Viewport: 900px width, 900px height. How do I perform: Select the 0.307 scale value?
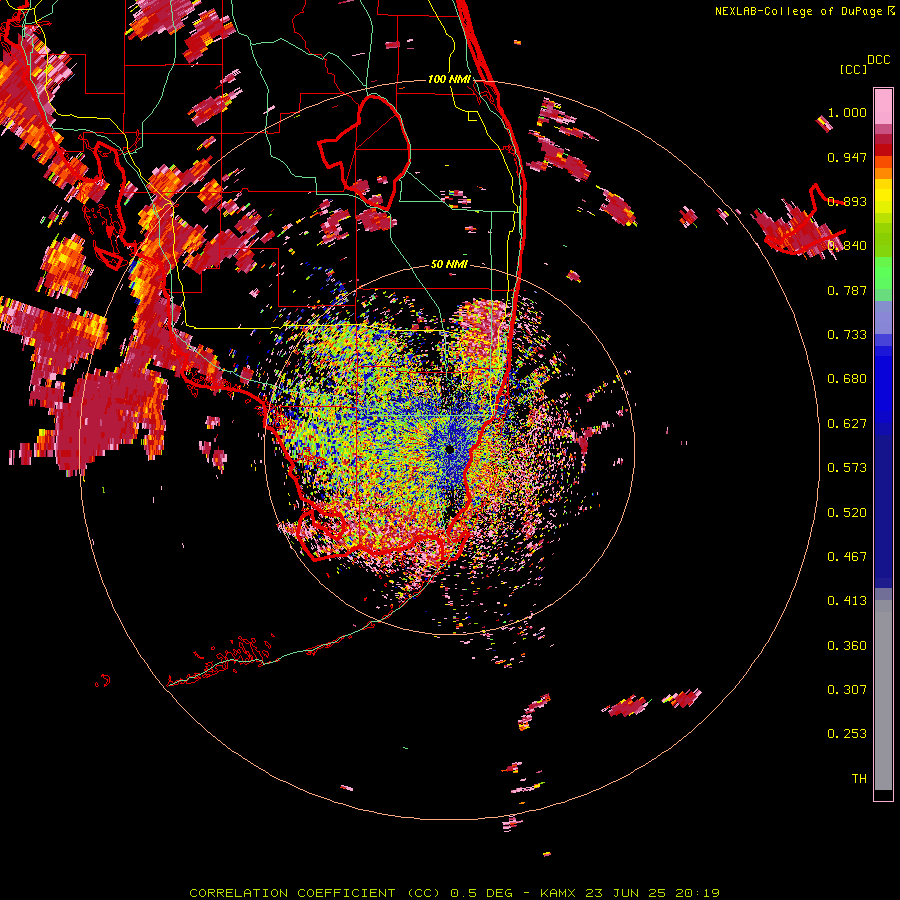coord(847,689)
